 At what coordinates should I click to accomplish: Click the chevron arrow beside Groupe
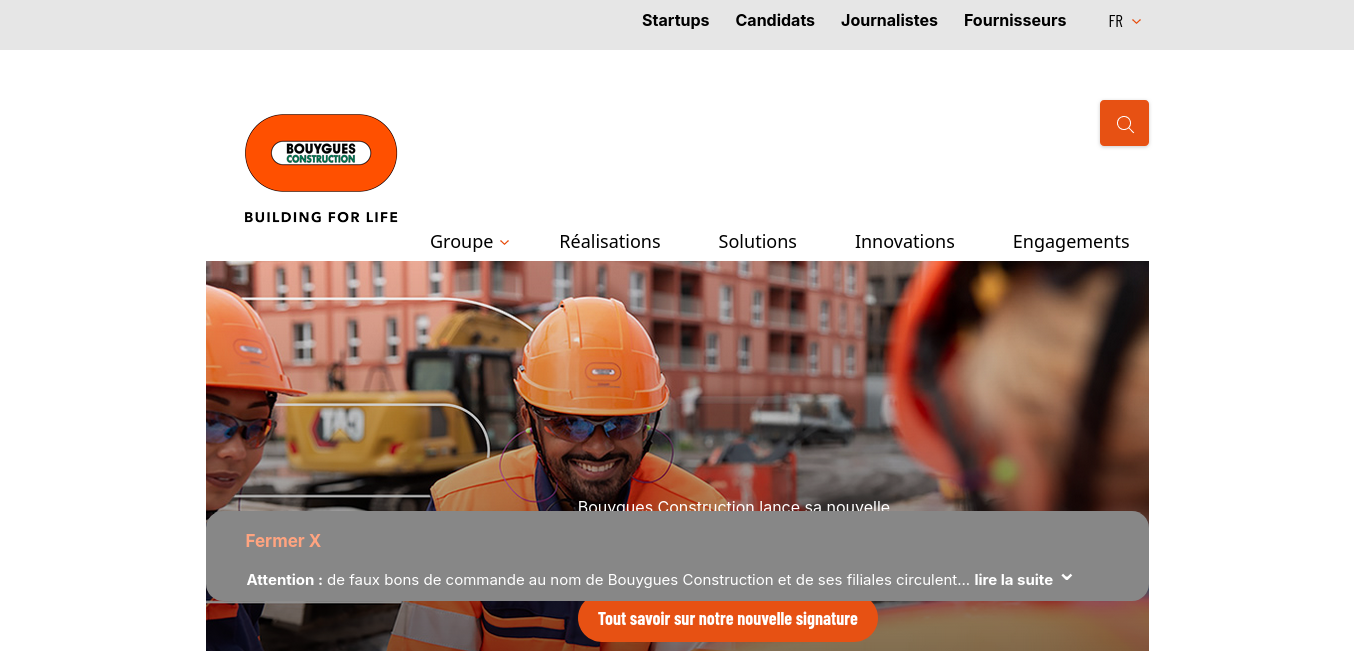click(x=505, y=243)
